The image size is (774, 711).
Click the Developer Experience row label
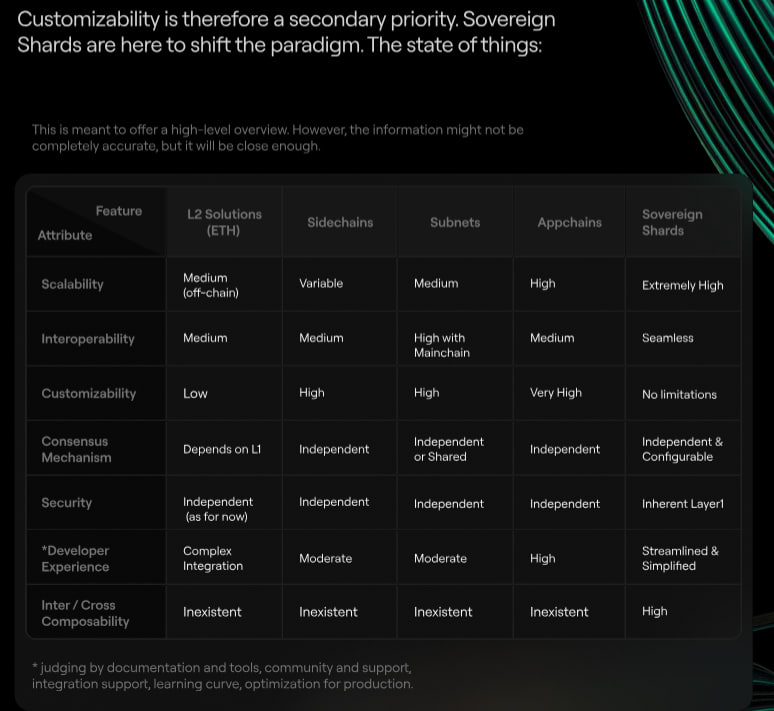point(75,558)
